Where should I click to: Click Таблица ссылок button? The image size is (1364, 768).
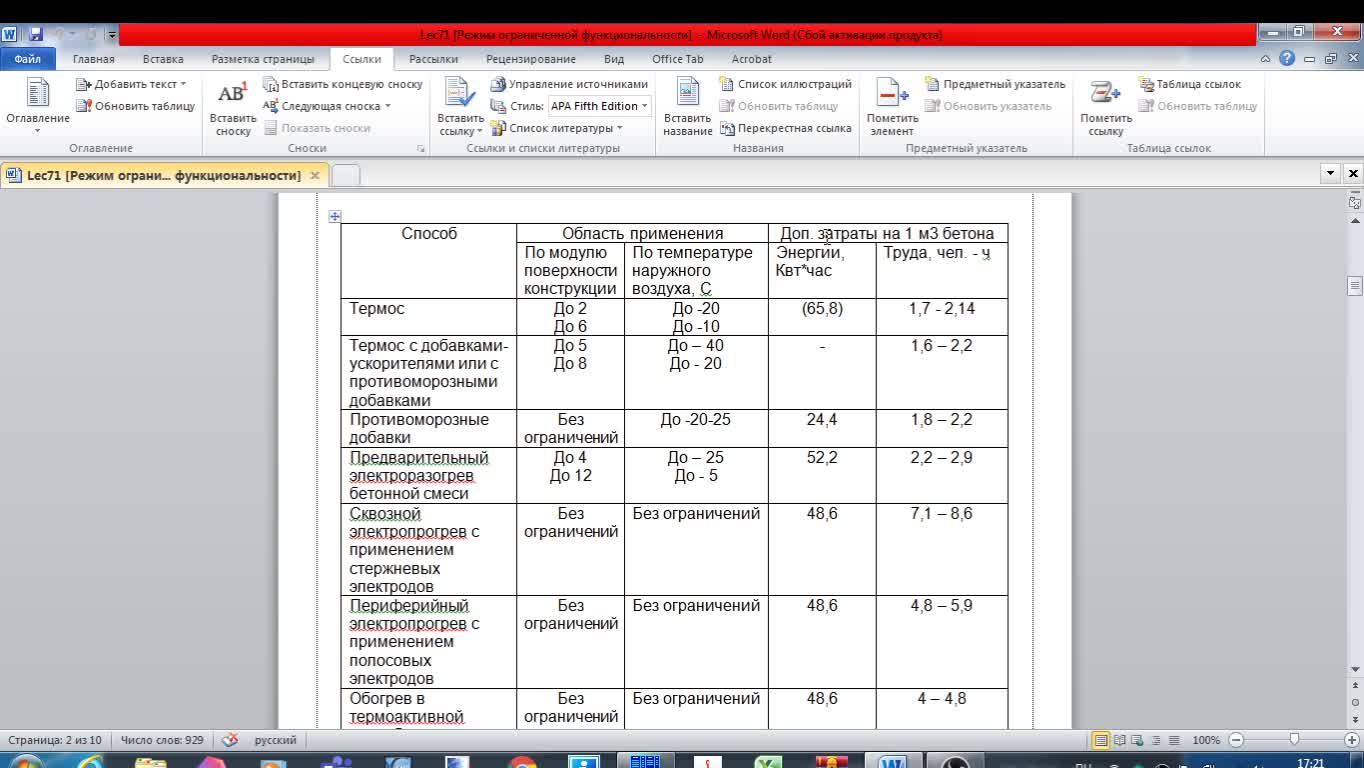[1189, 84]
